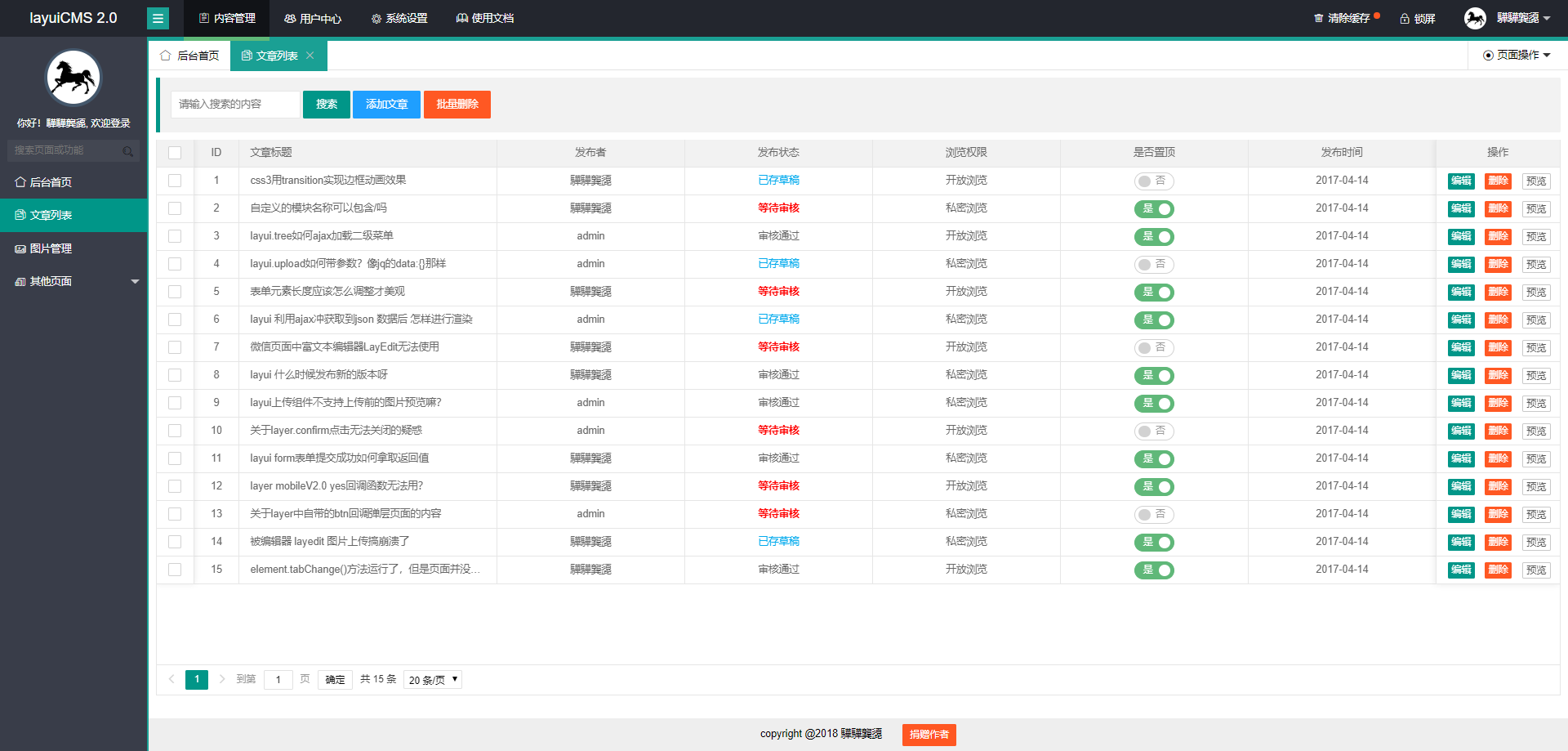Click title 'css3用transition实现边框动画效果'
The image size is (1568, 751).
[328, 181]
